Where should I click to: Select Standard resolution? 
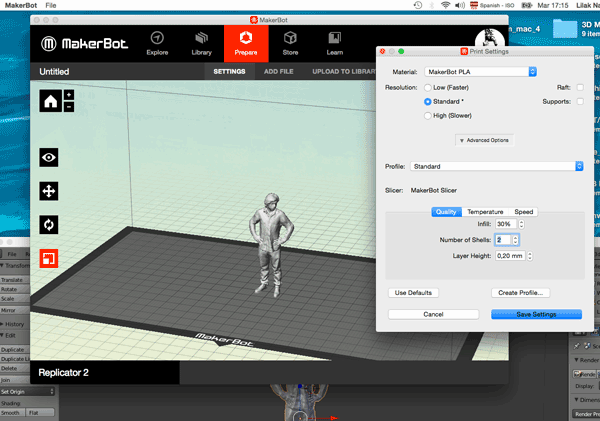pos(427,101)
